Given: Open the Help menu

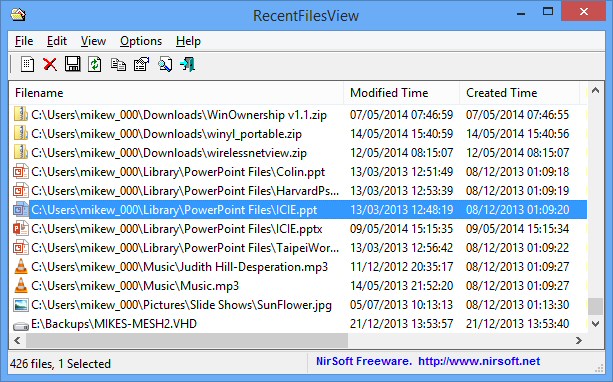Looking at the screenshot, I should point(188,41).
